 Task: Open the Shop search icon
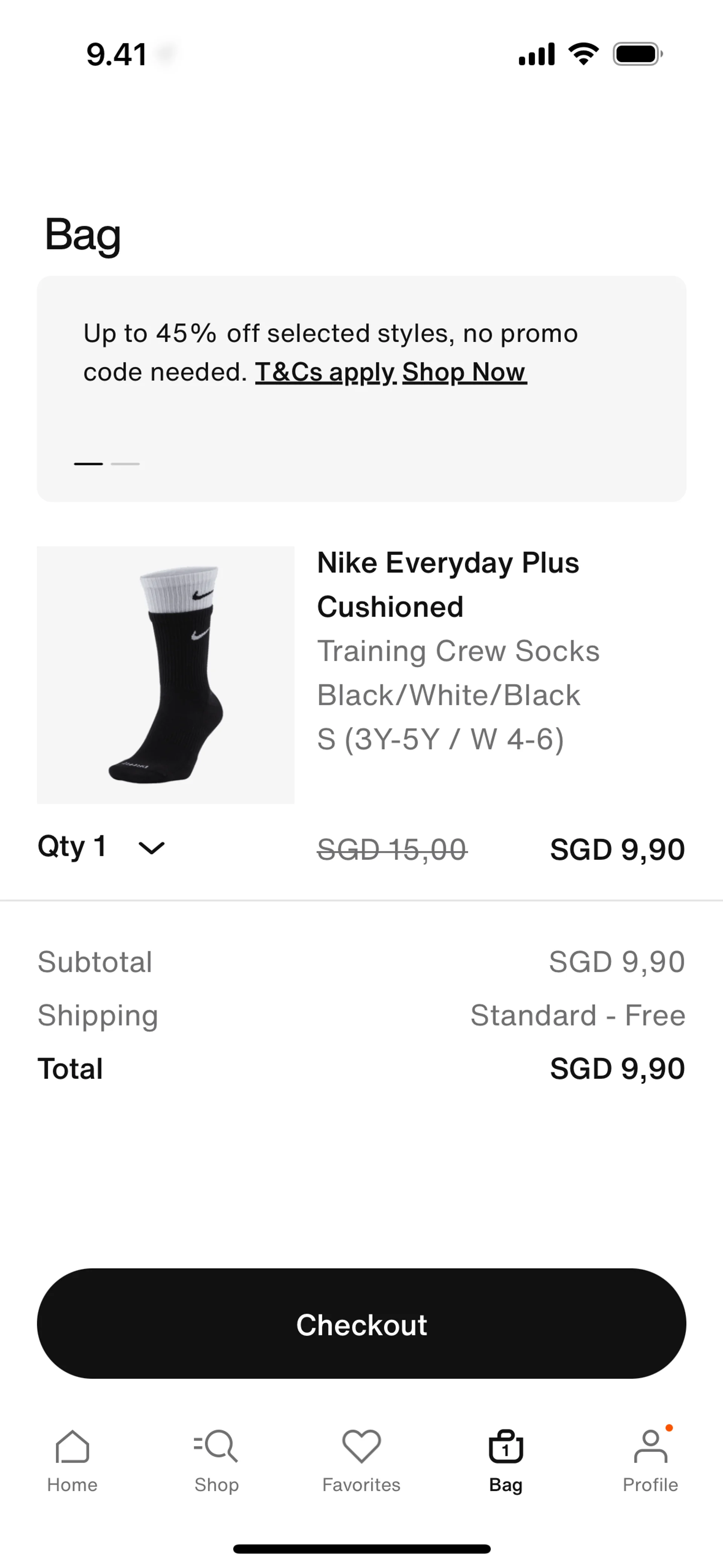click(217, 1446)
